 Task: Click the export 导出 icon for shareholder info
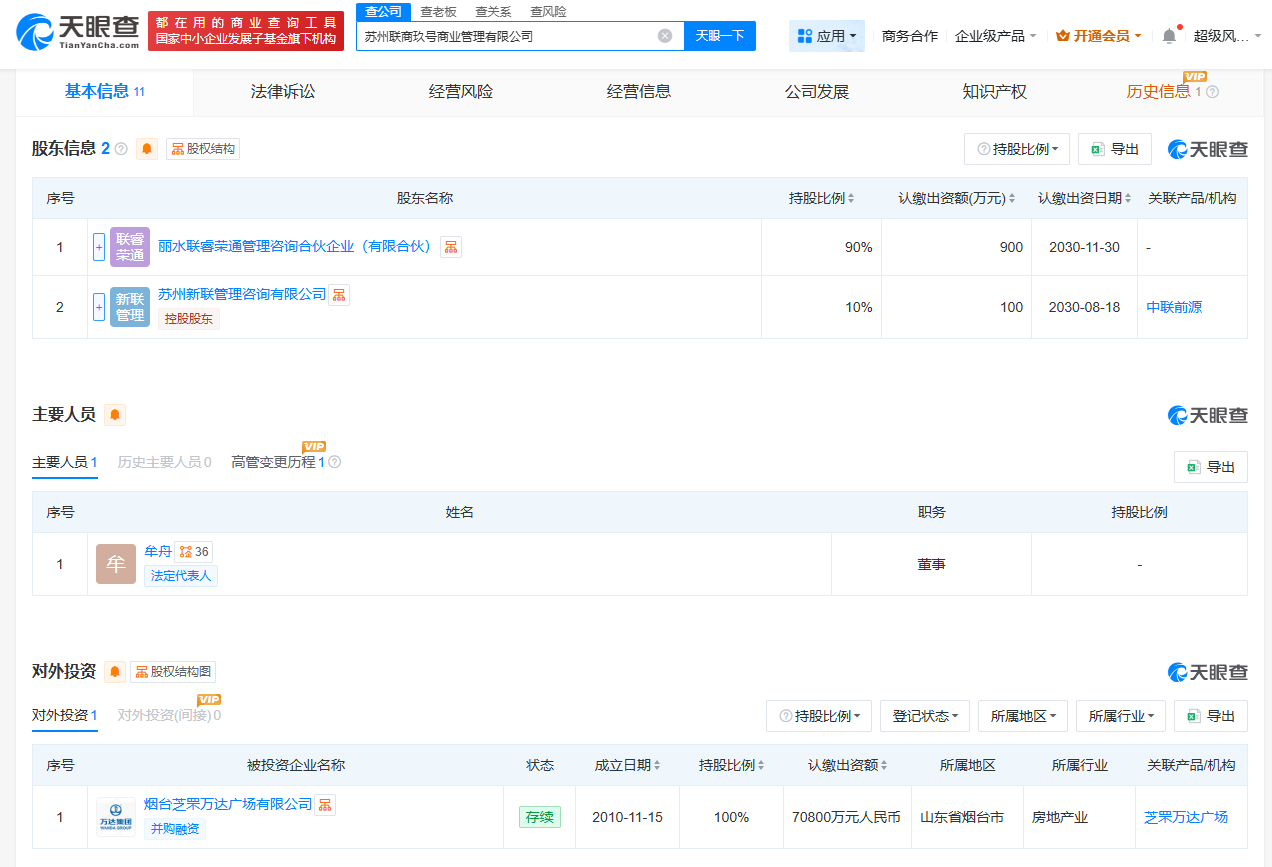click(x=1113, y=148)
